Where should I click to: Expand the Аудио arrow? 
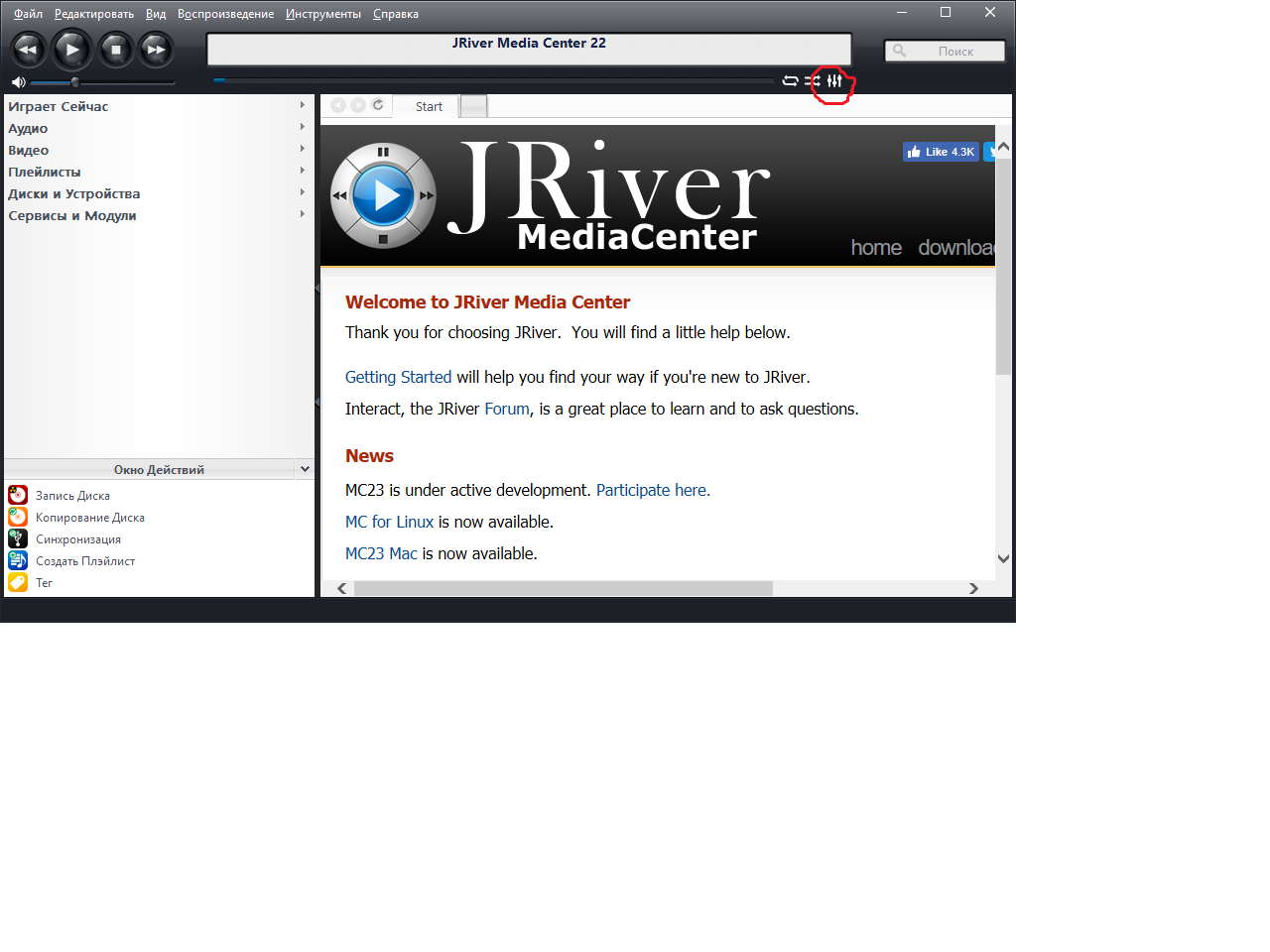coord(303,127)
